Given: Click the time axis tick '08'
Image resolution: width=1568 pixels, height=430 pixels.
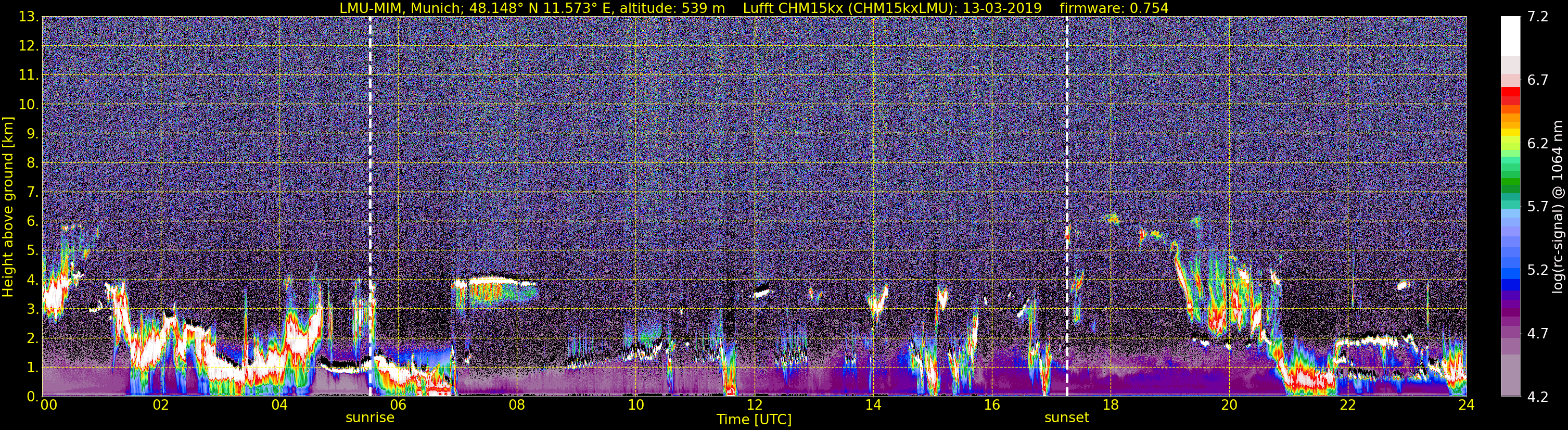Looking at the screenshot, I should click(x=517, y=404).
